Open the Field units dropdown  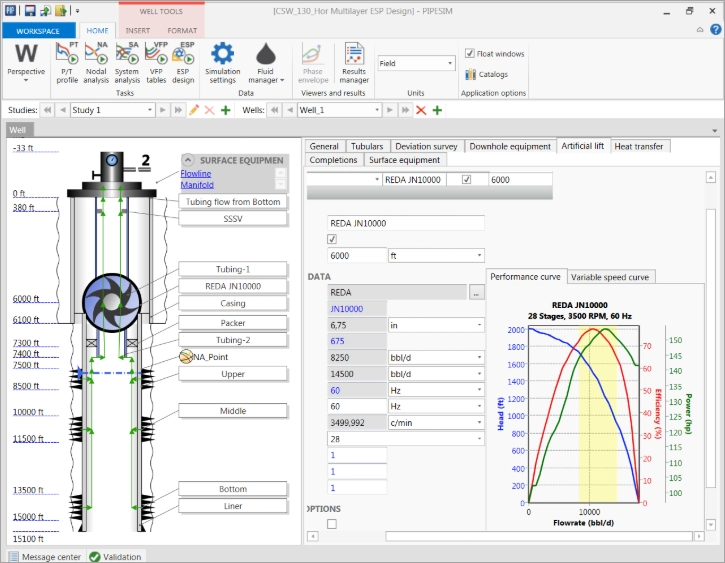click(x=416, y=63)
